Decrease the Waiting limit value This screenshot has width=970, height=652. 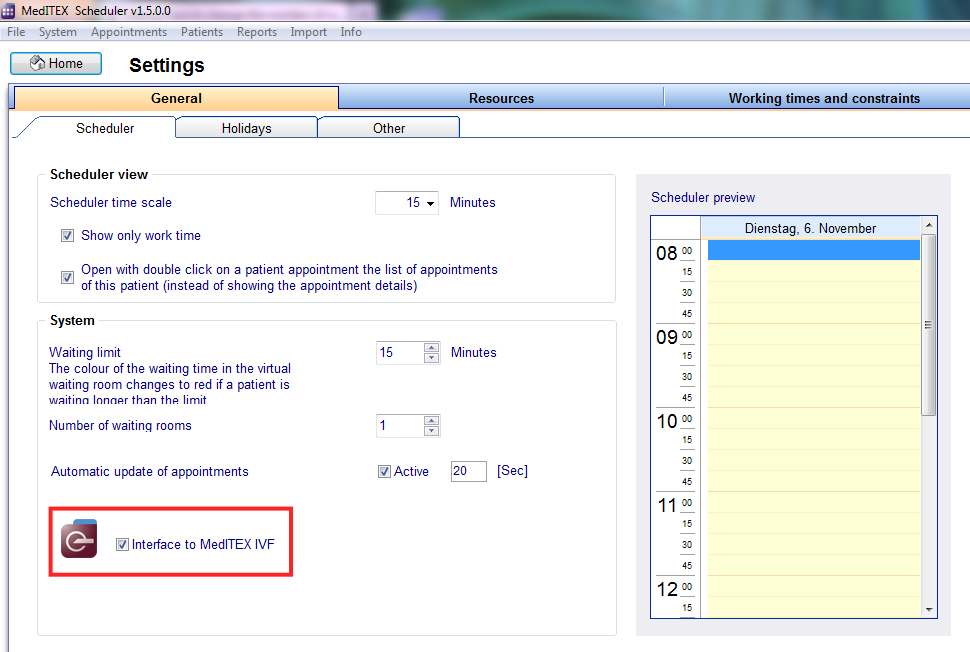click(x=432, y=358)
